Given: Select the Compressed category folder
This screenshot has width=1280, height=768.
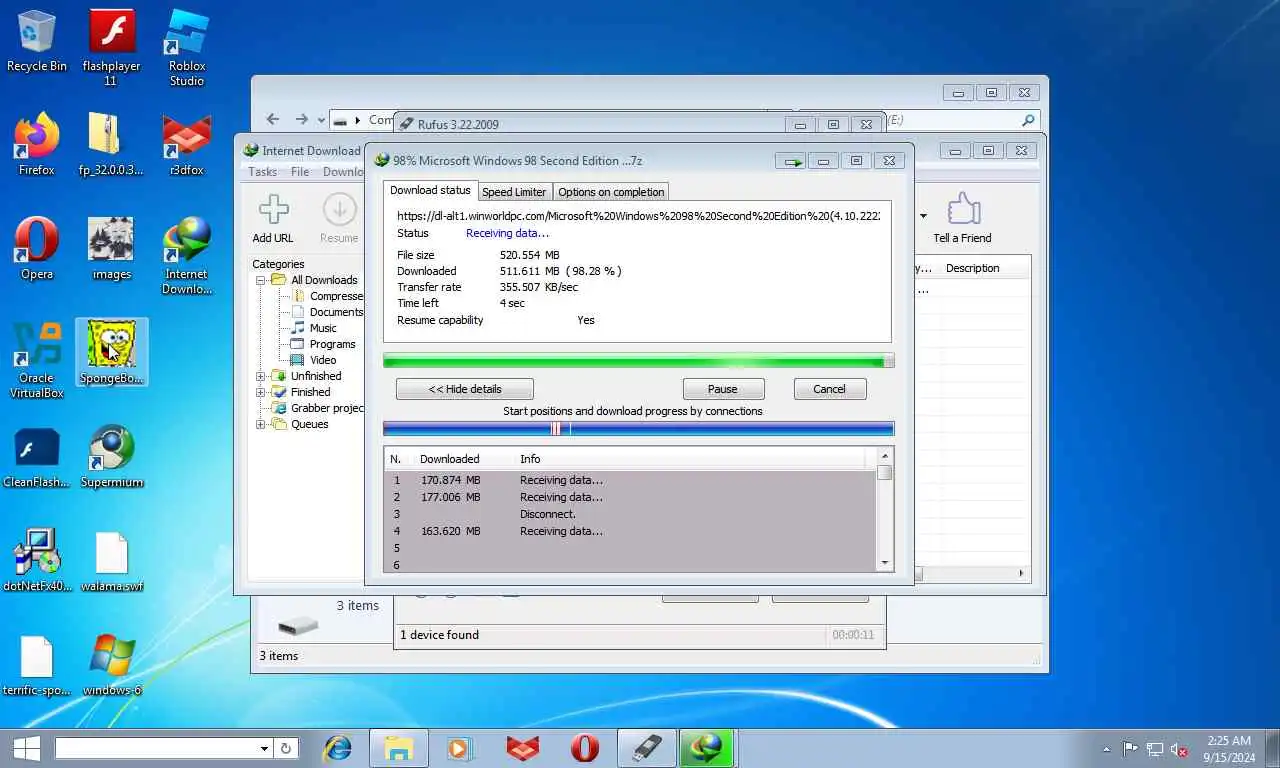Looking at the screenshot, I should (328, 296).
